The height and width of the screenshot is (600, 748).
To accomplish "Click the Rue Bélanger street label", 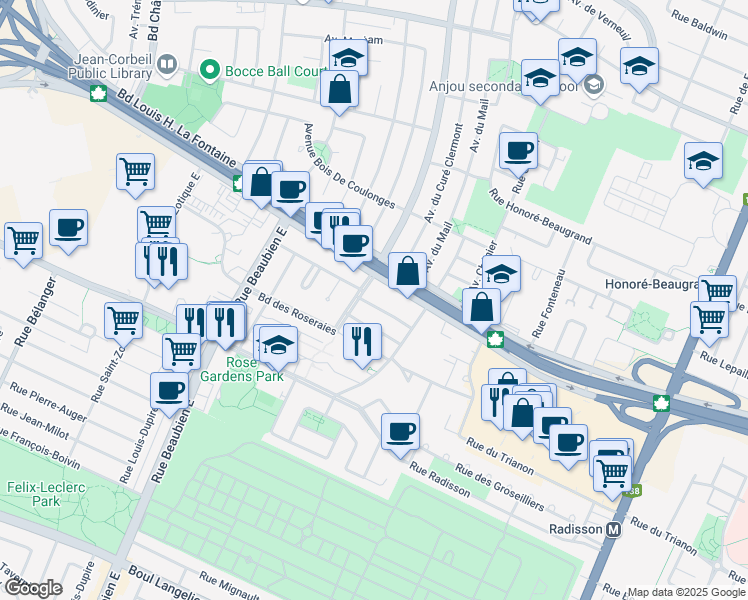I will 35,312.
